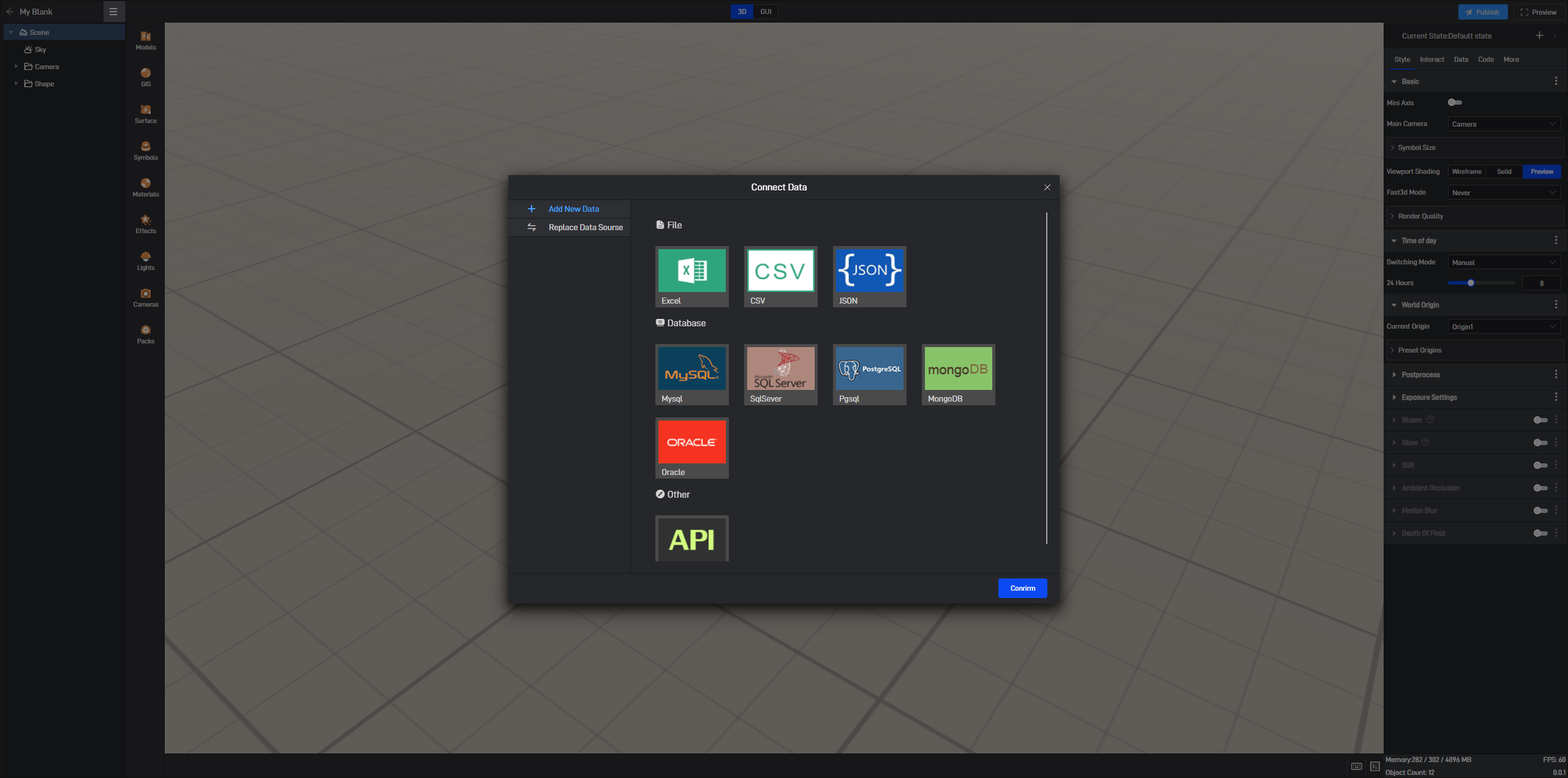This screenshot has width=1568, height=778.
Task: Select the API data source
Action: [692, 539]
